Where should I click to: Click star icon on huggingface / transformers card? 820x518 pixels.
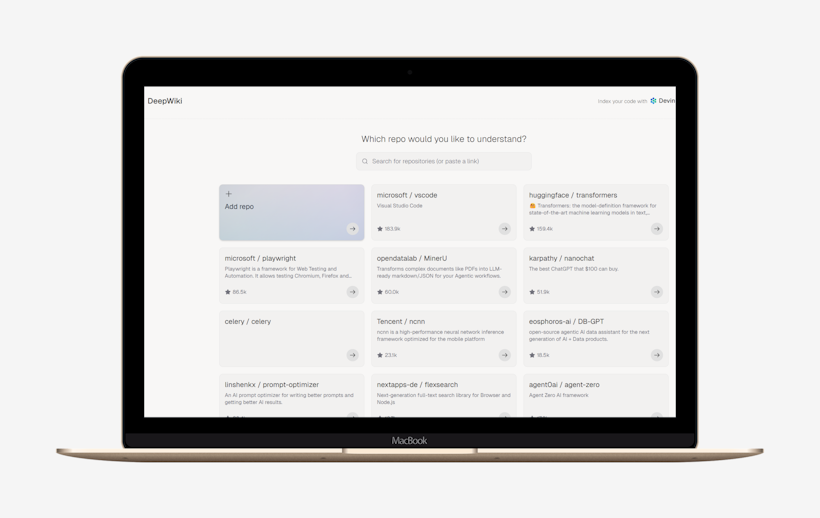[532, 228]
